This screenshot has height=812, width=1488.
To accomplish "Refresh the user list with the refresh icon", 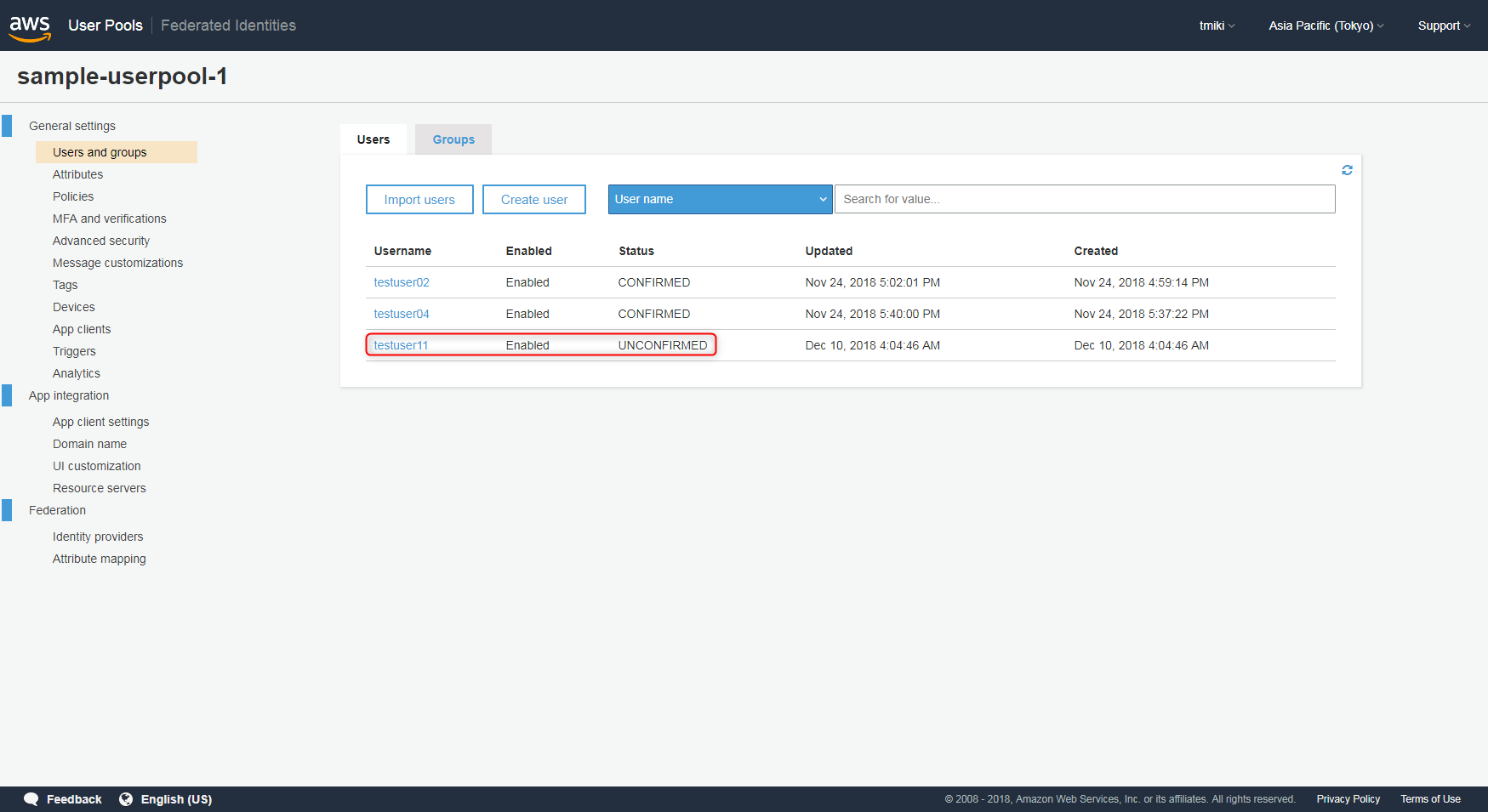I will pos(1347,169).
